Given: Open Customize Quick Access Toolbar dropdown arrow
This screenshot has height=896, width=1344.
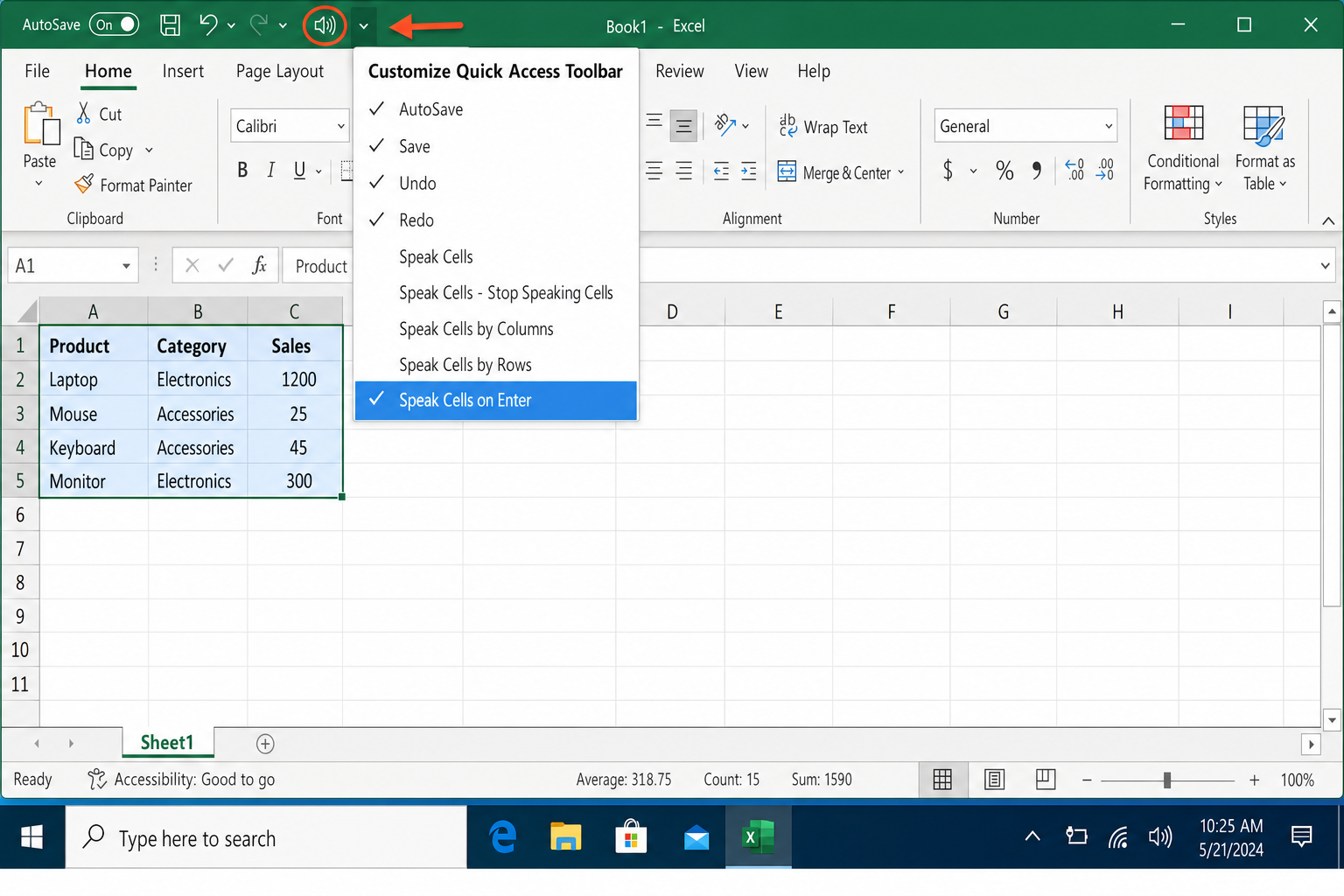Looking at the screenshot, I should 364,25.
